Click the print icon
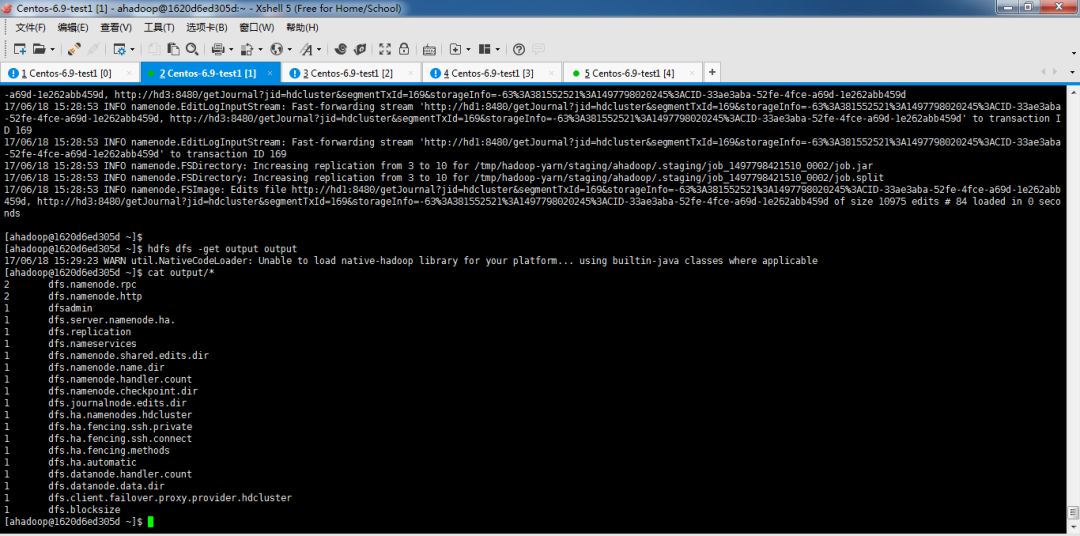 point(218,49)
